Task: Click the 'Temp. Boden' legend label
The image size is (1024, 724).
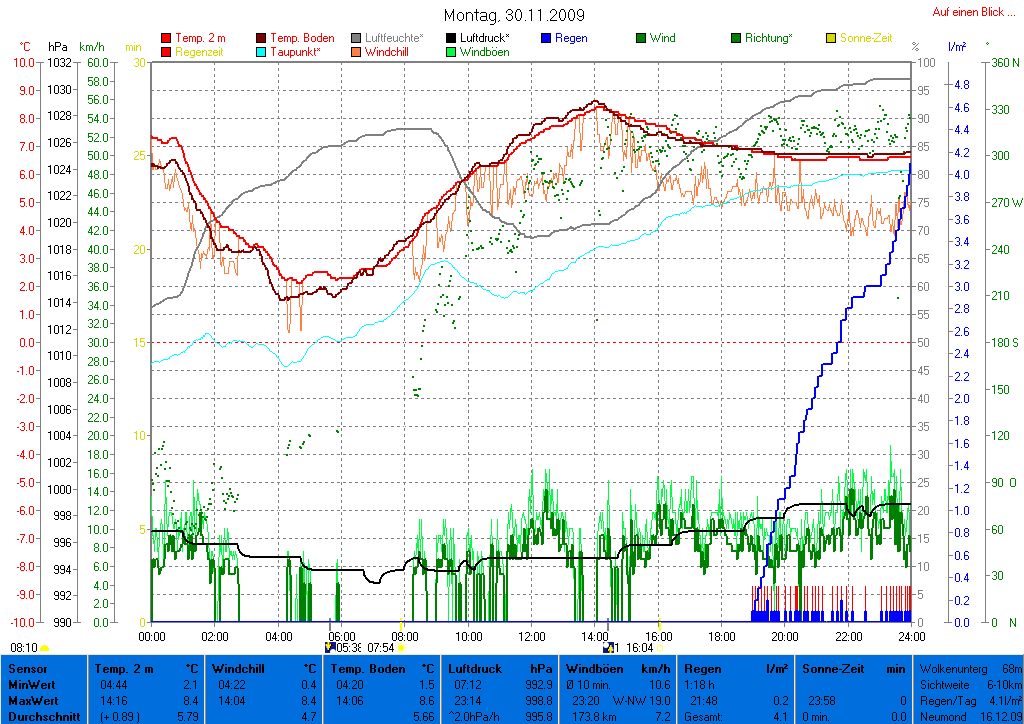Action: point(302,38)
